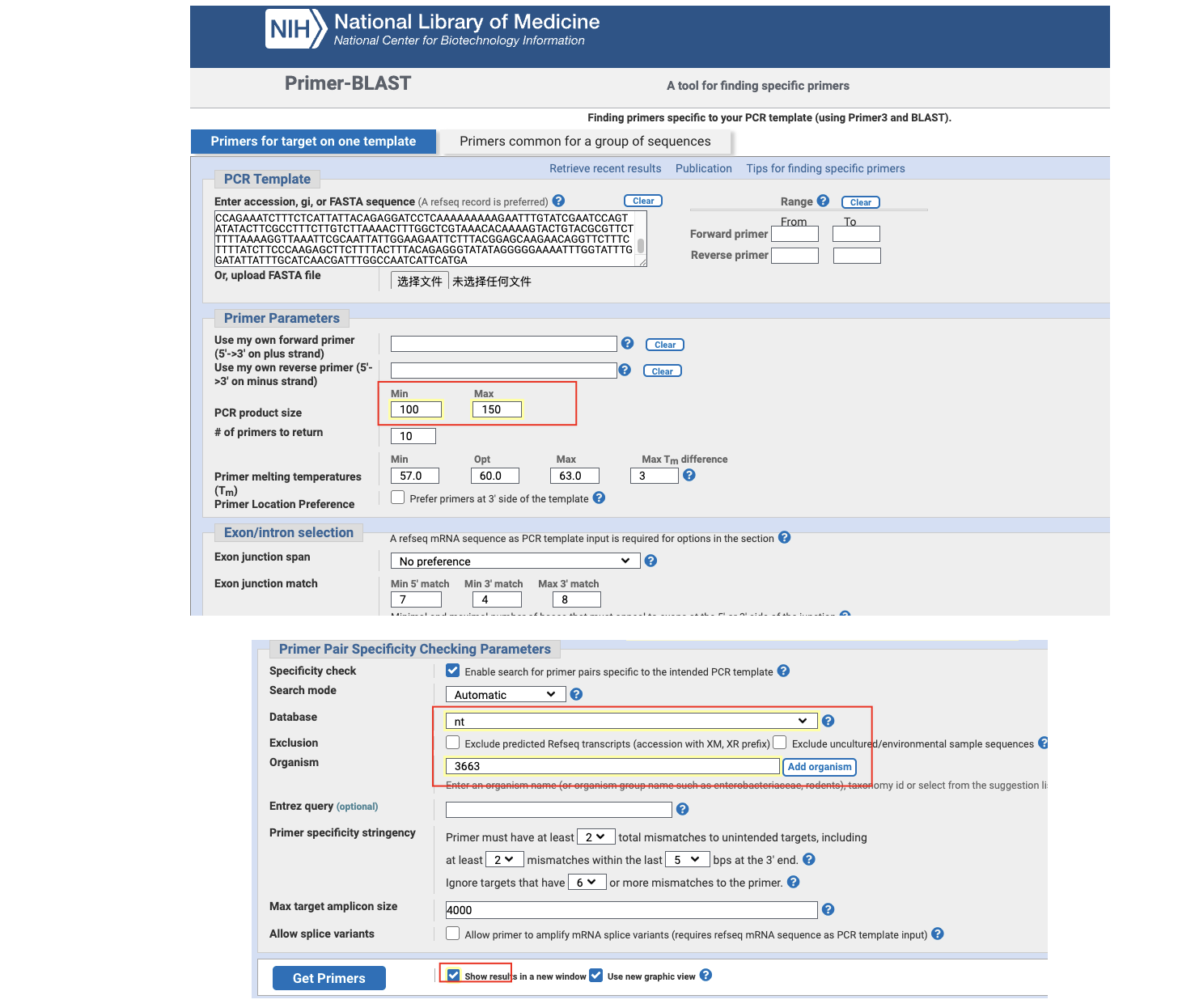Screen dimensions: 1178x1008
Task: Click the Min 5' match field
Action: tap(416, 599)
